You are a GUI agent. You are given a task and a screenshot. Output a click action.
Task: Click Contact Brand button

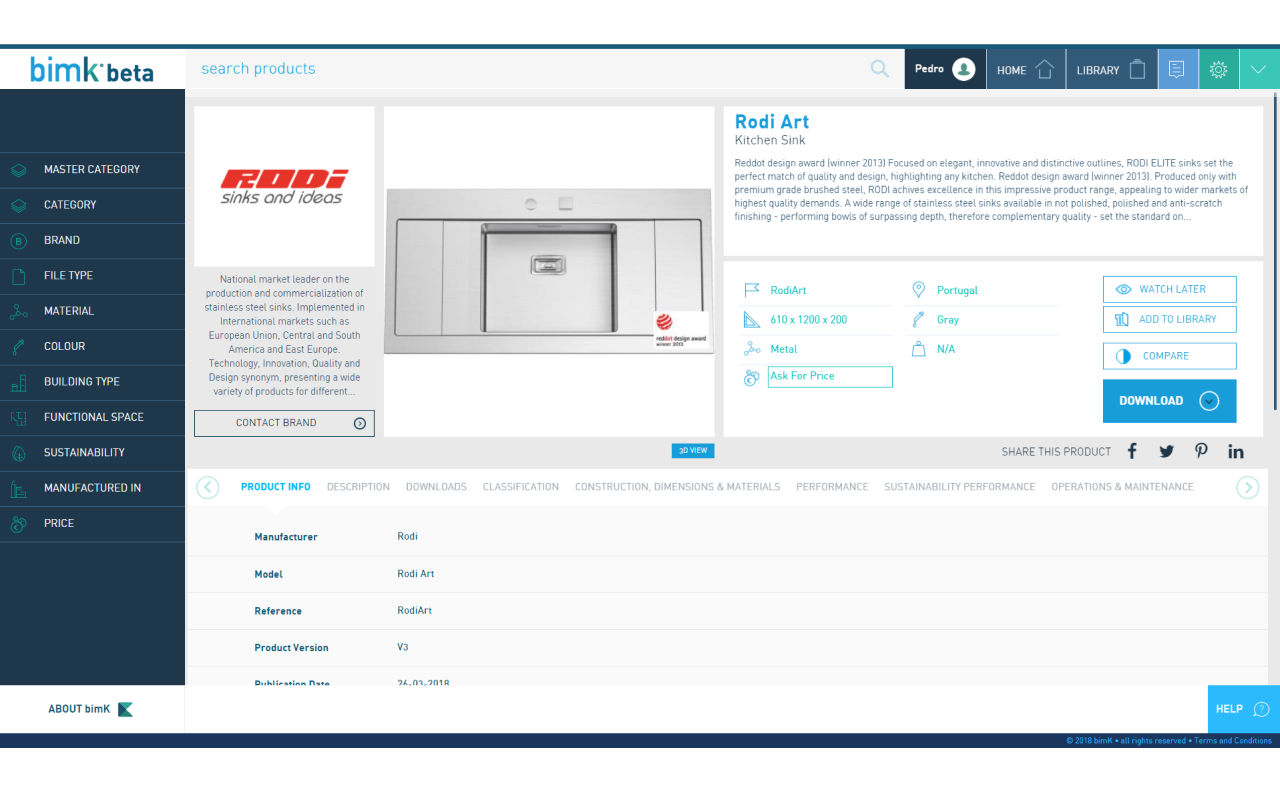coord(284,423)
